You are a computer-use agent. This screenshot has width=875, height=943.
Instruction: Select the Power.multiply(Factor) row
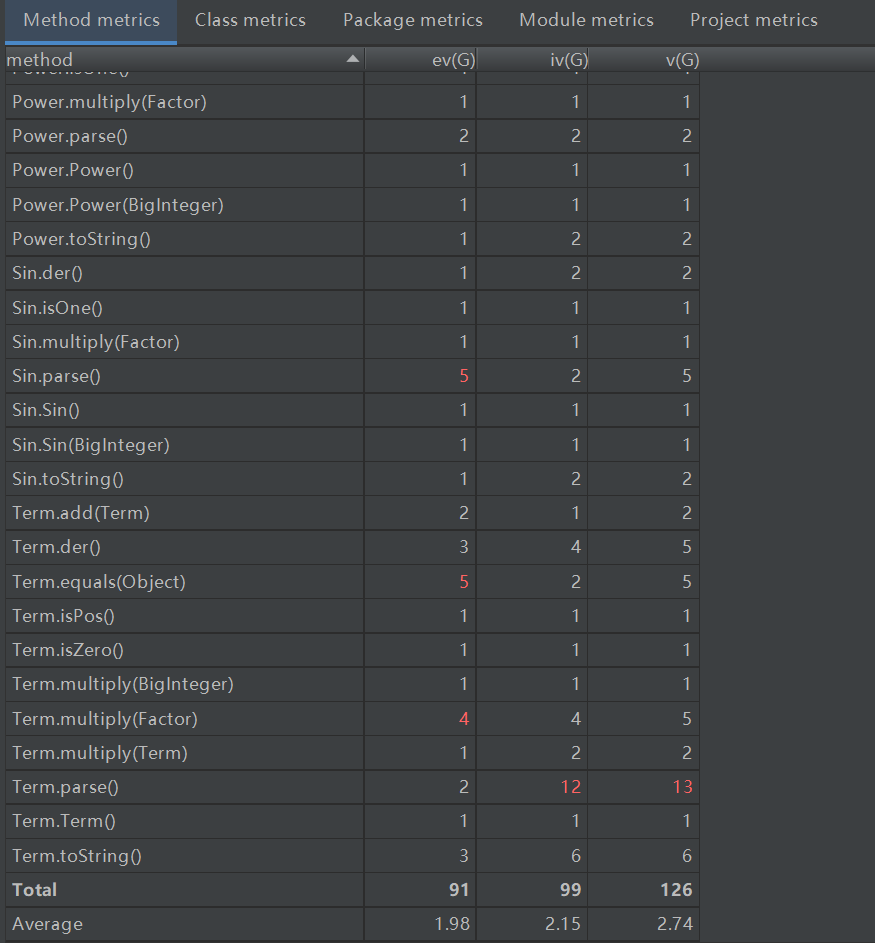[352, 102]
